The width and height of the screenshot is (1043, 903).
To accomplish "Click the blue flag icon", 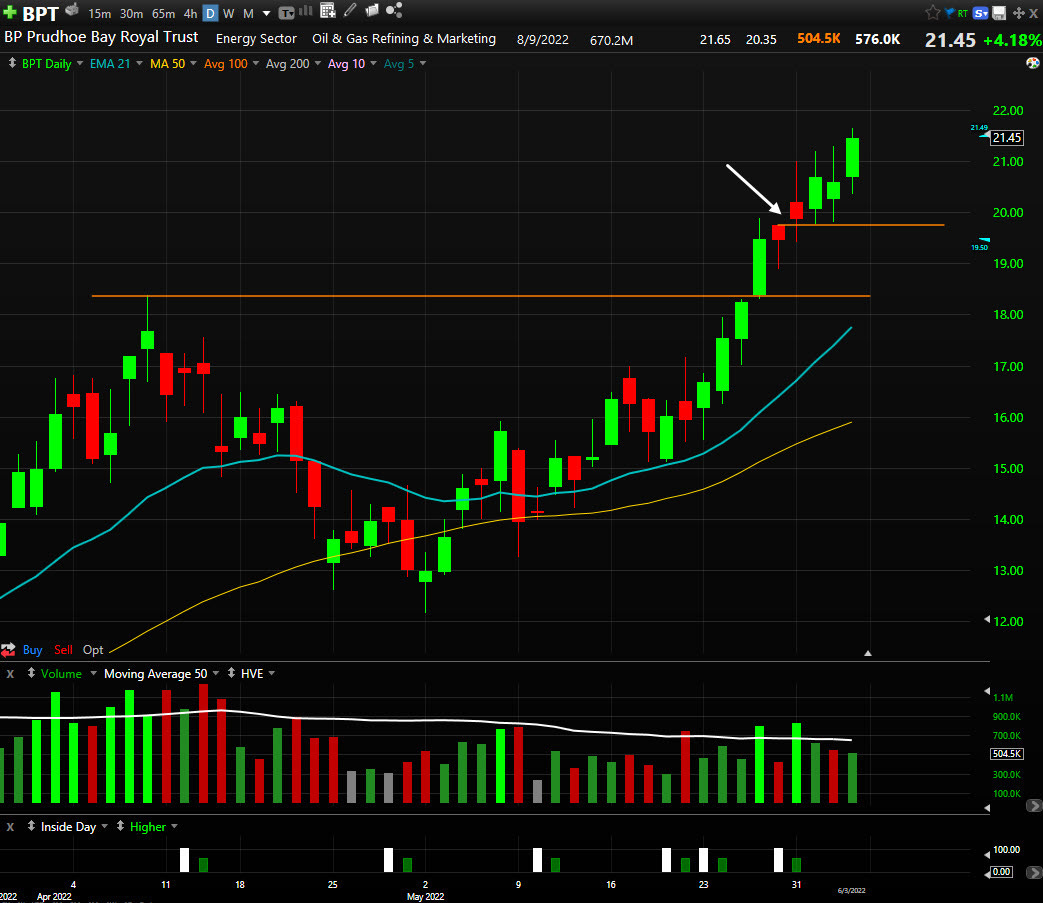I will (949, 13).
